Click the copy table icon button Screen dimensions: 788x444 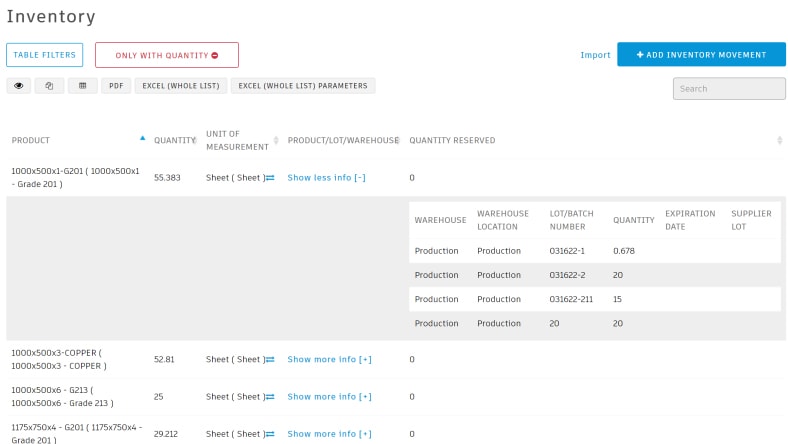point(49,86)
